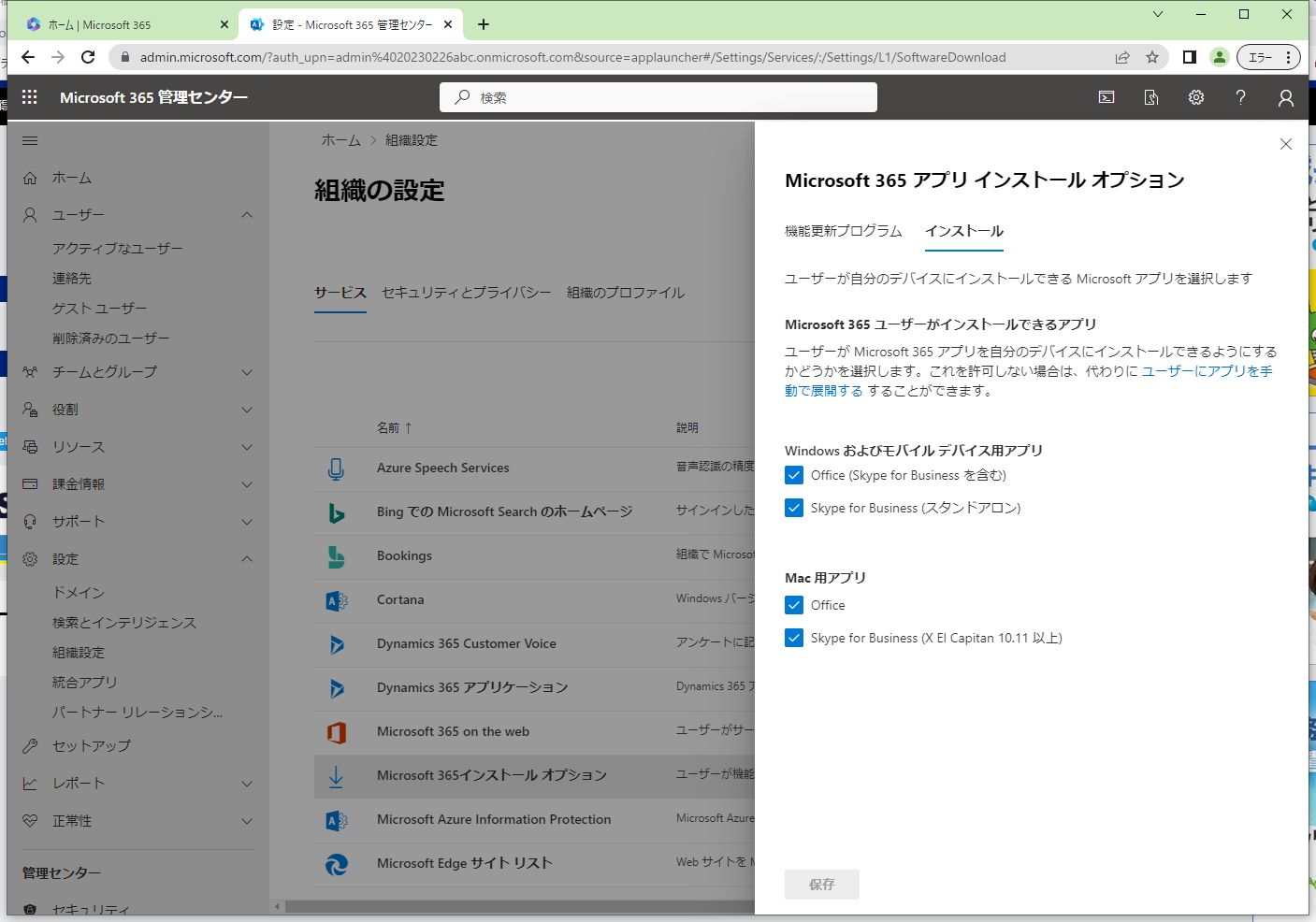Screen dimensions: 1316x922
Task: Open 削除済みのユーザー in navigation
Action: click(x=111, y=339)
